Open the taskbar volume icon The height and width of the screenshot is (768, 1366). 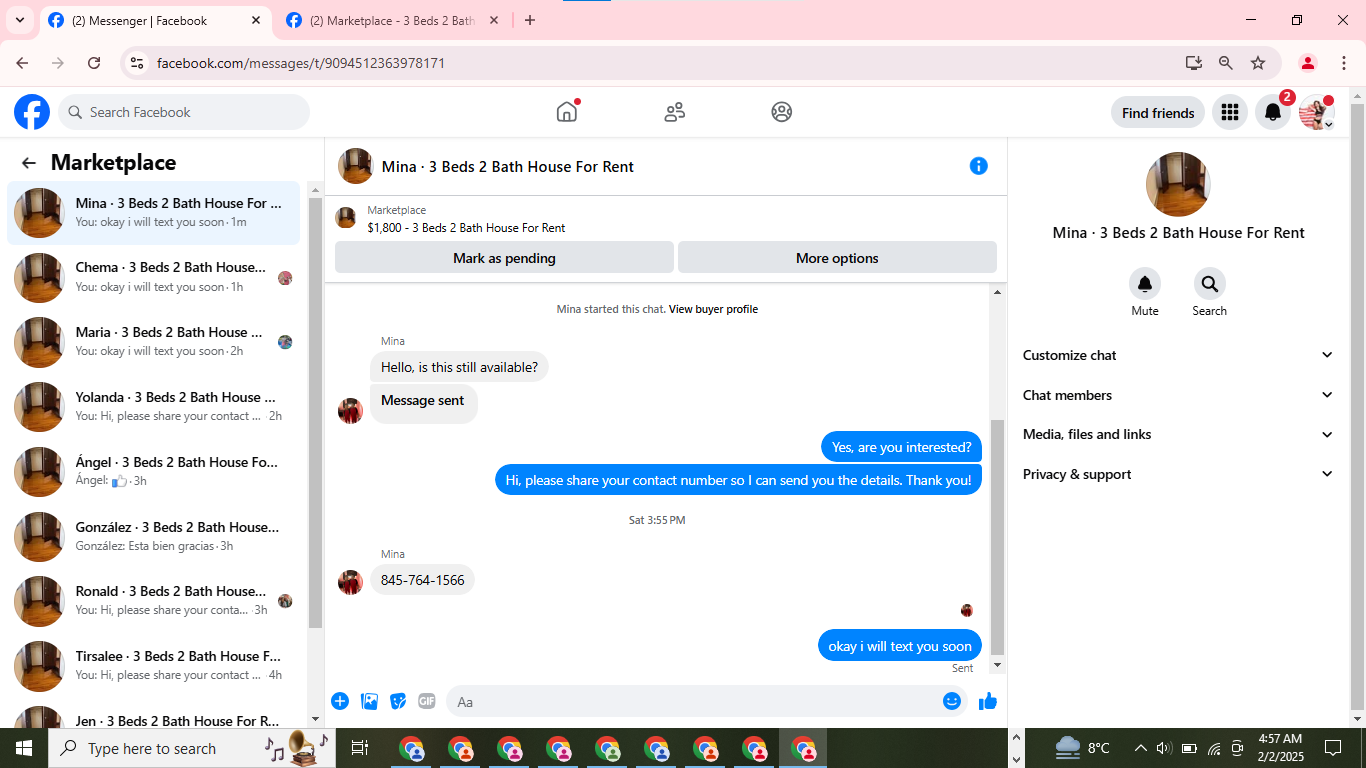[1164, 748]
